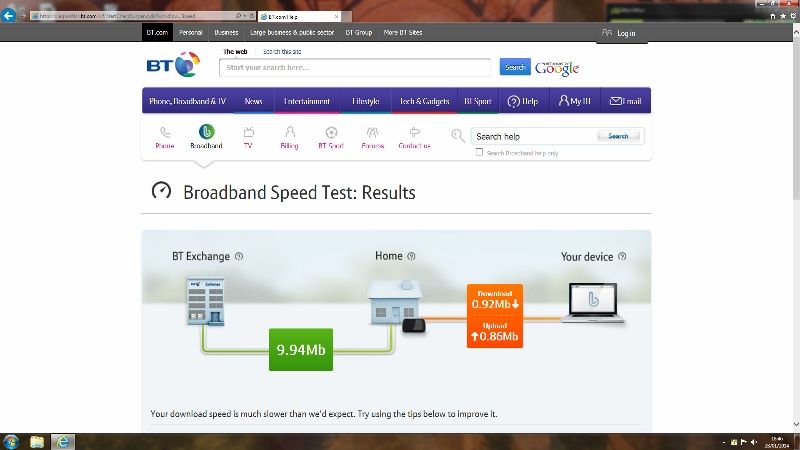Open the News menu item

(x=253, y=101)
